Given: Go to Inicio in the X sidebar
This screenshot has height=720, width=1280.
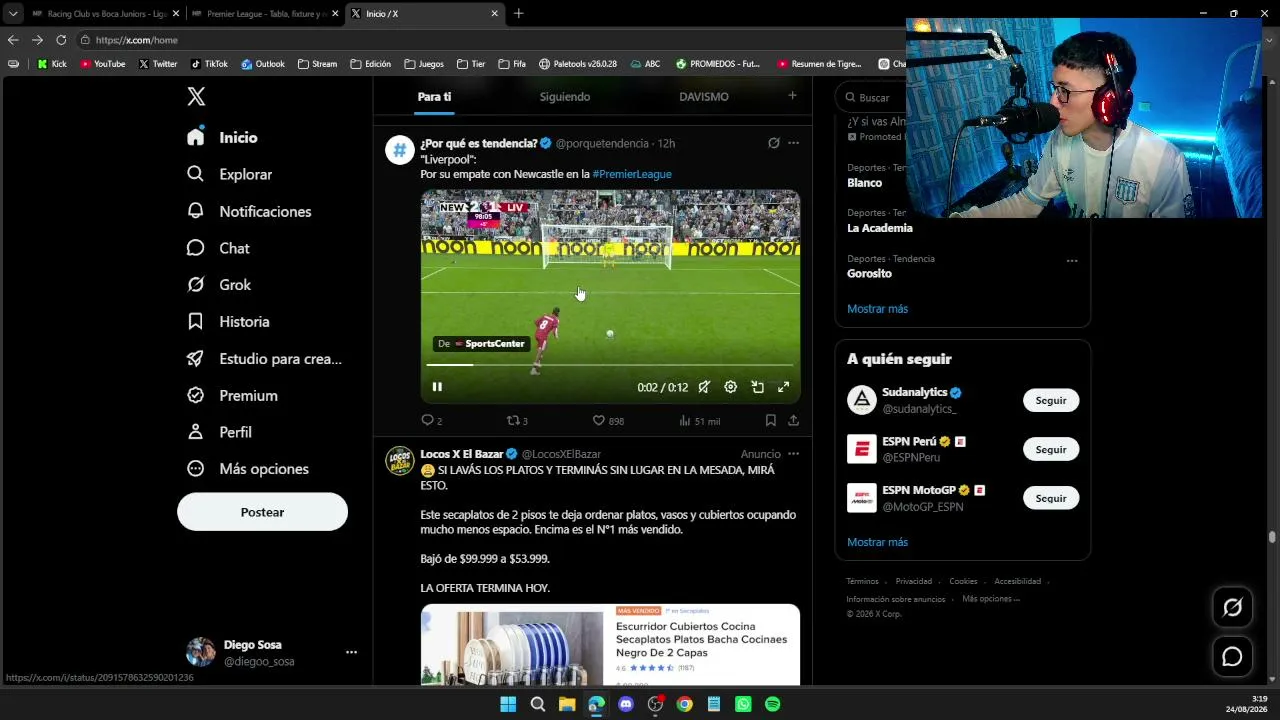Looking at the screenshot, I should (x=222, y=137).
